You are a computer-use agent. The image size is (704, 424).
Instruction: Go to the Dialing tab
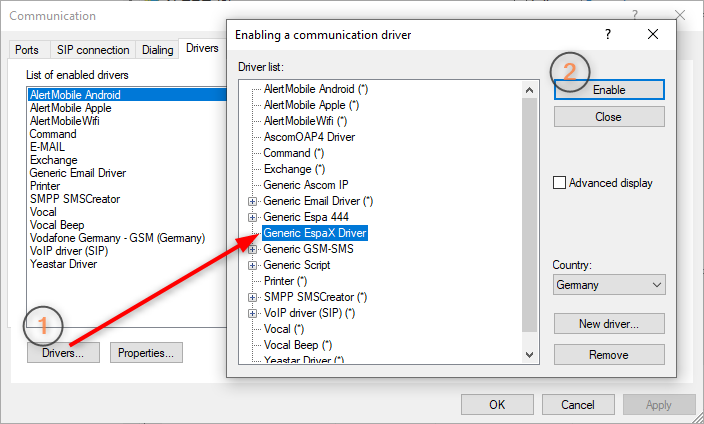click(x=155, y=50)
